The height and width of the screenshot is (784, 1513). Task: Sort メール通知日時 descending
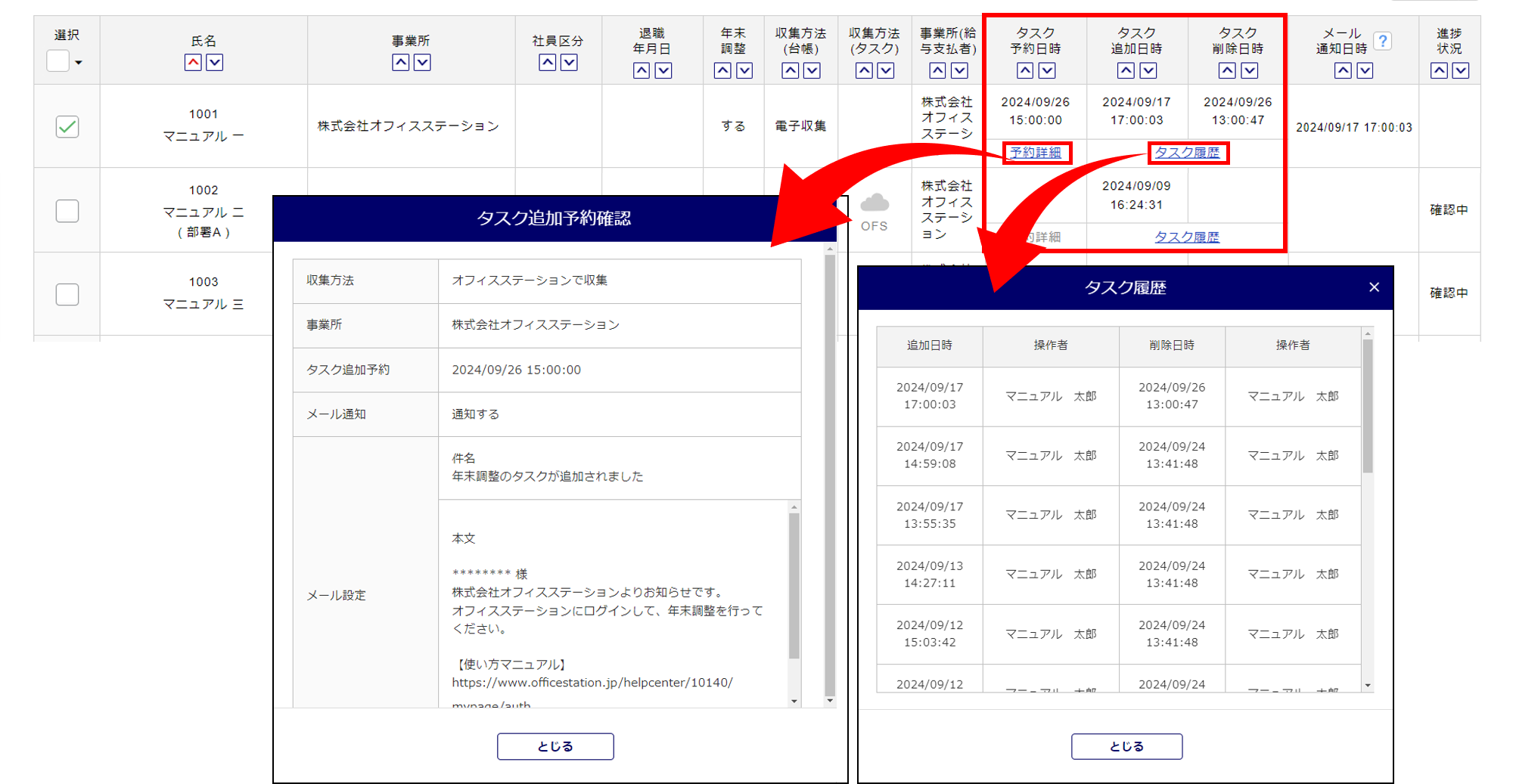(x=1365, y=70)
